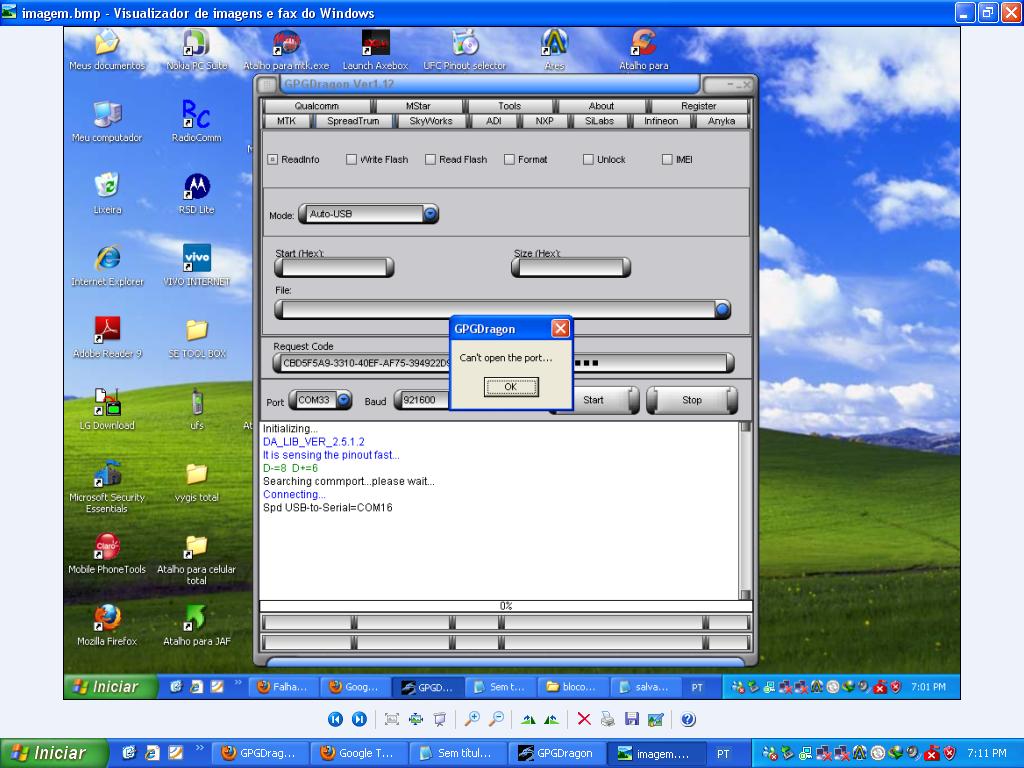Click the Stop button
Viewport: 1024px width, 768px height.
tap(692, 400)
